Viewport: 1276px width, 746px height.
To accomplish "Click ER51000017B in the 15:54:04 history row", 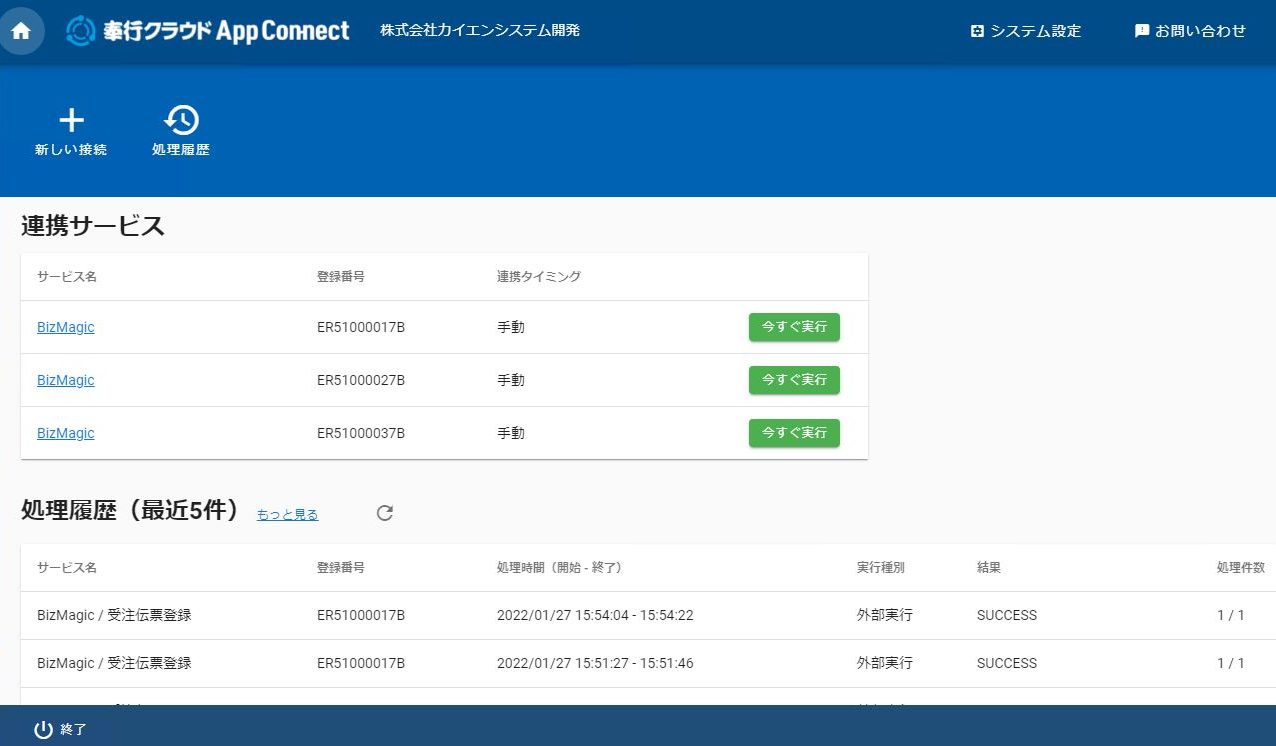I will point(361,615).
